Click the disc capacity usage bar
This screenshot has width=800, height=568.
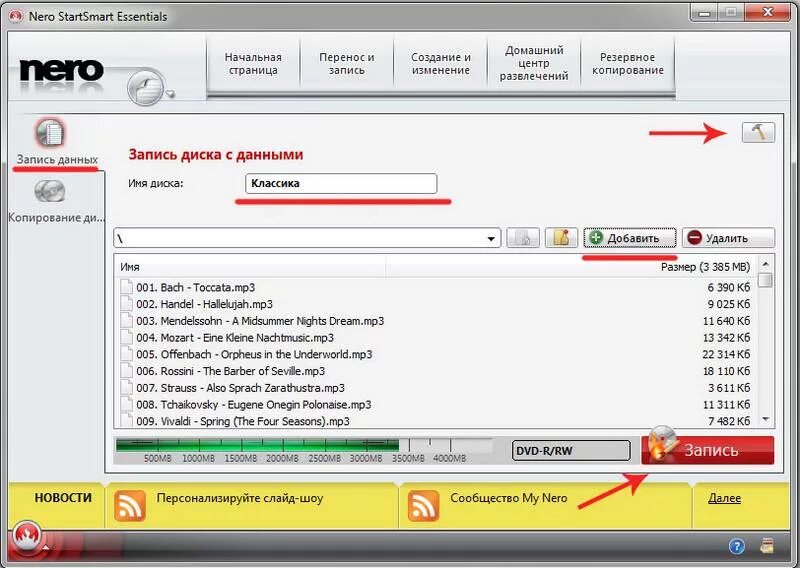(304, 445)
